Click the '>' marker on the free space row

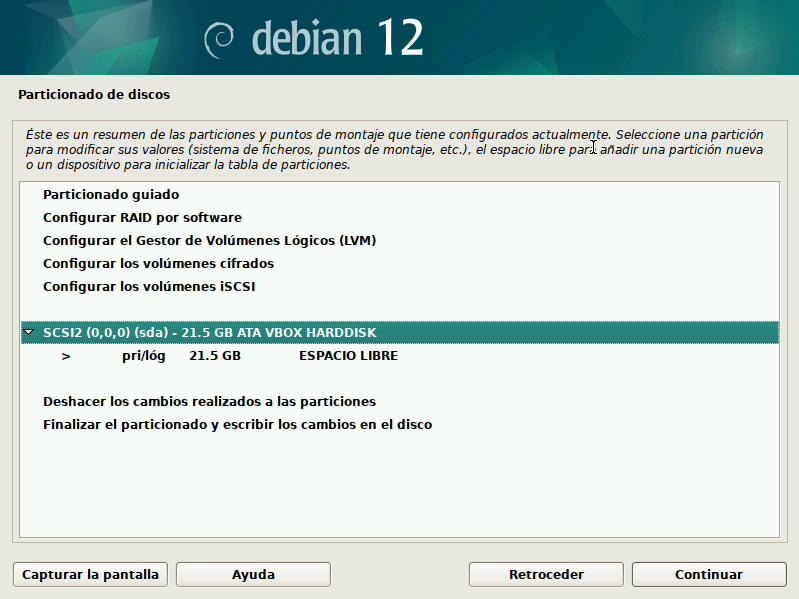click(65, 356)
